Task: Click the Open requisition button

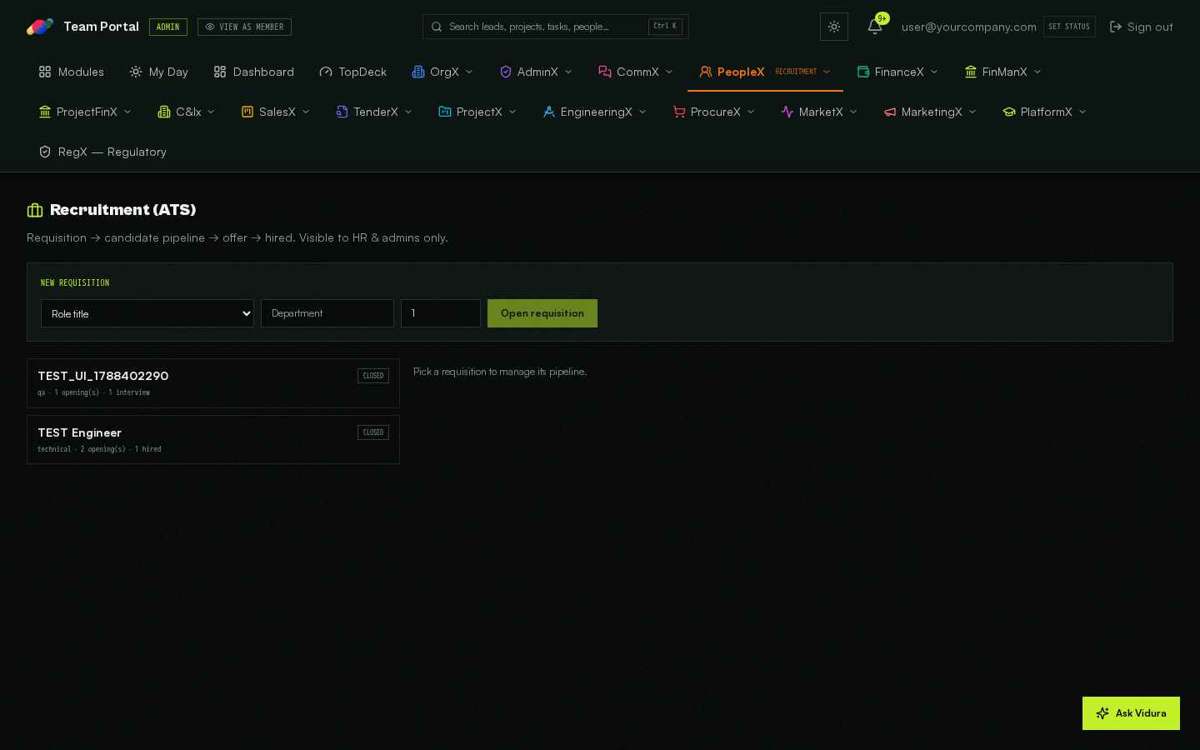Action: (542, 313)
